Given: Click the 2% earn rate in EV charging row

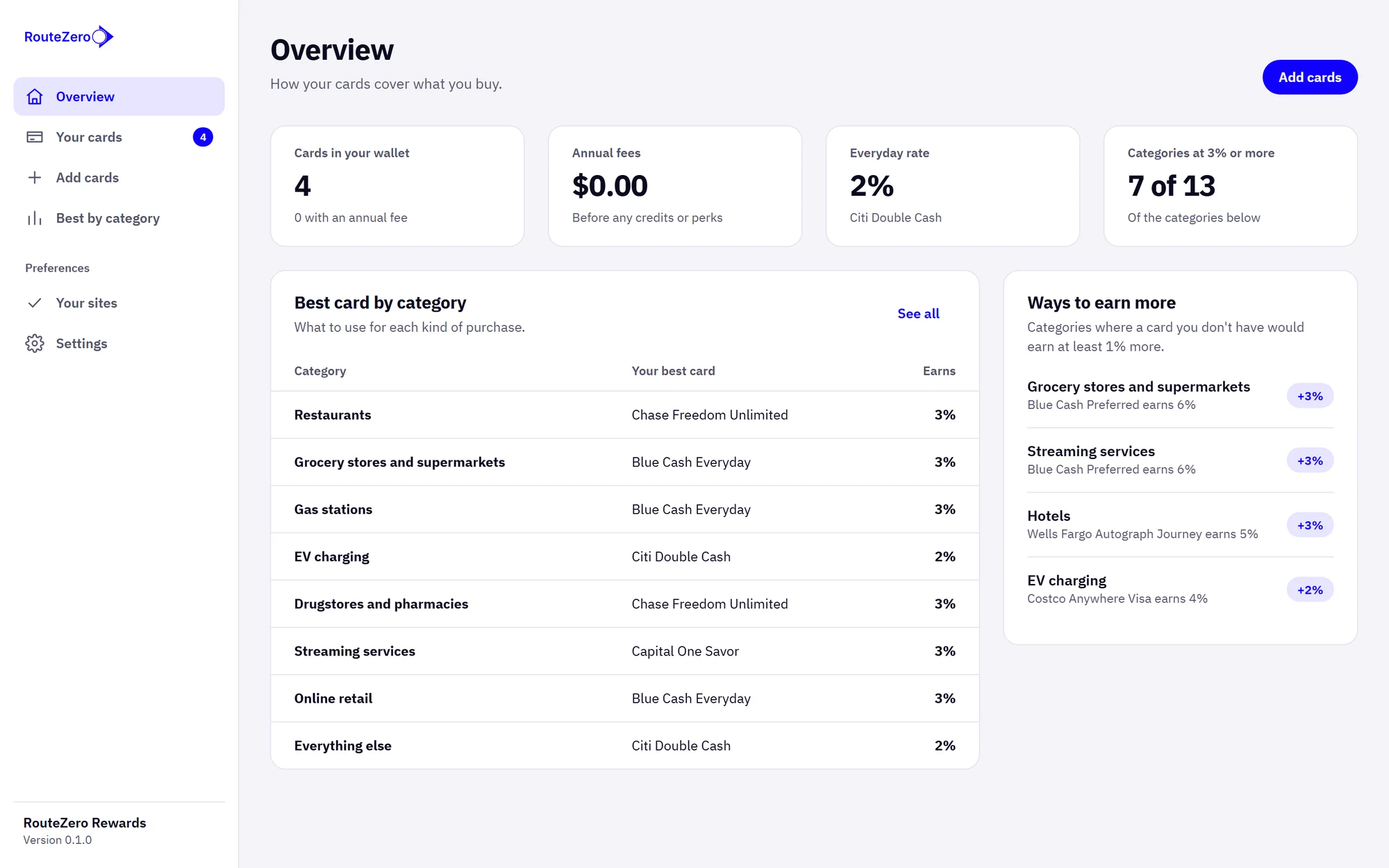Looking at the screenshot, I should (x=945, y=557).
